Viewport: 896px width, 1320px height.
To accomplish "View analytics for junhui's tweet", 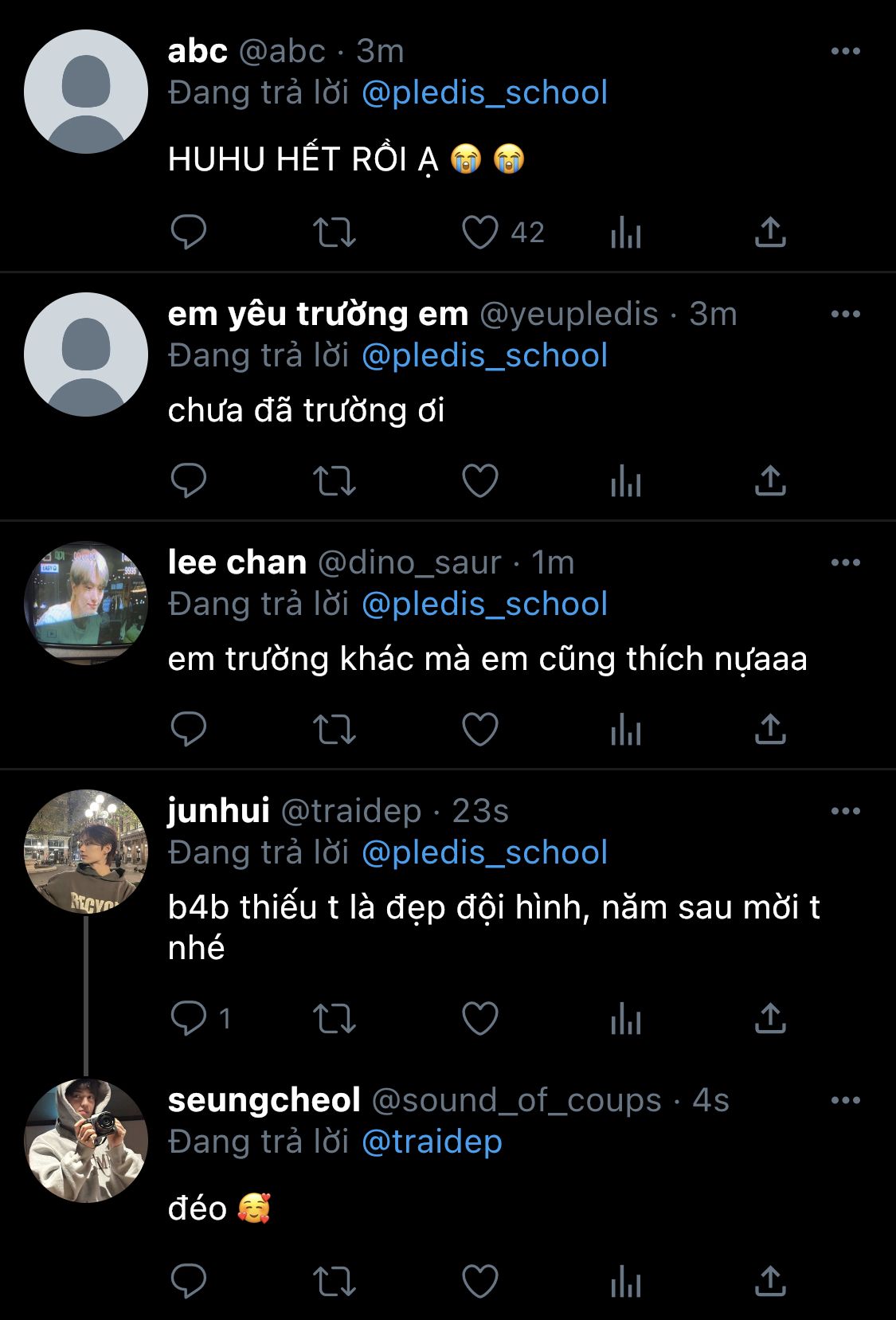I will click(x=626, y=1018).
